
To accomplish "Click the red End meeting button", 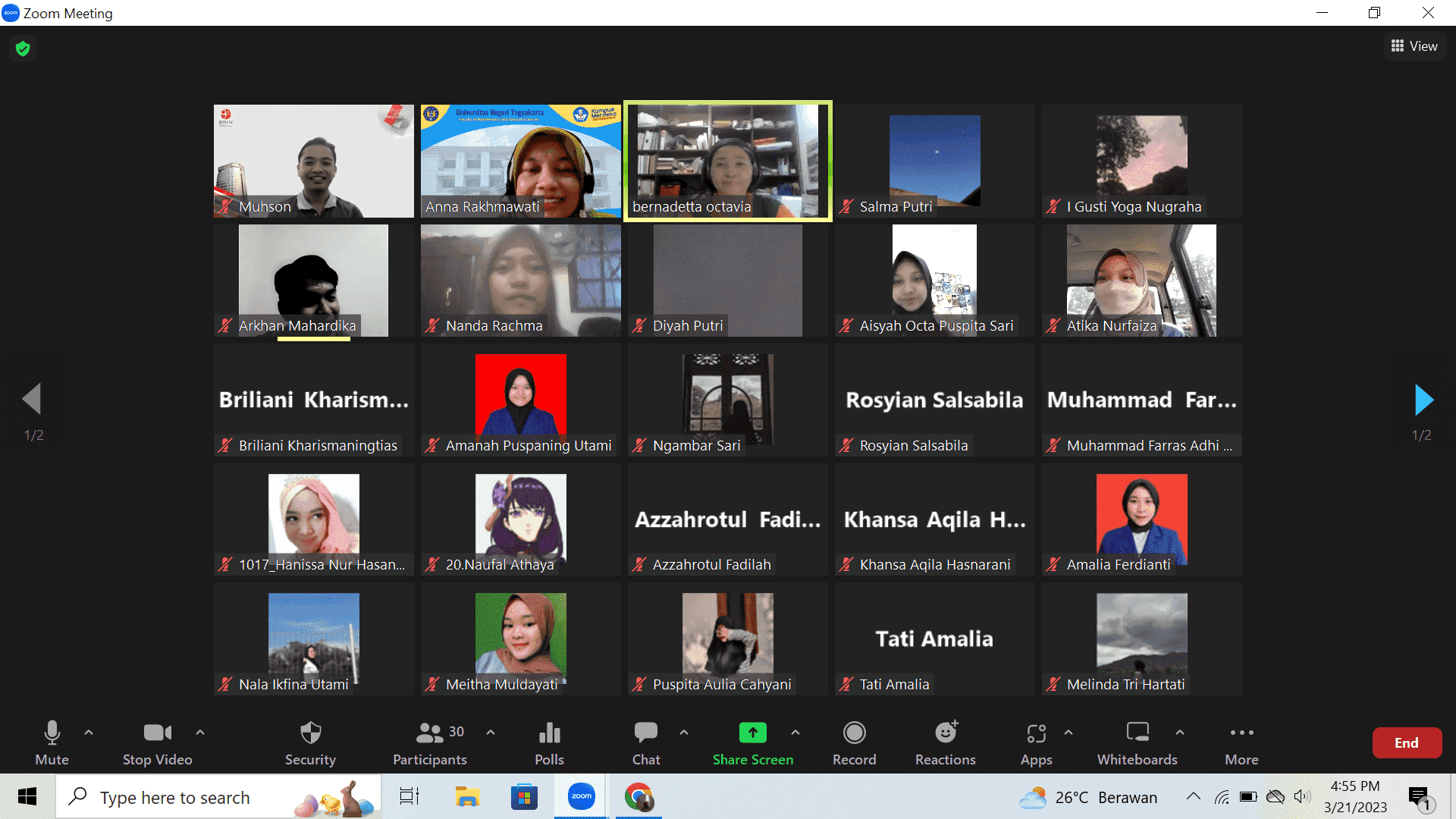I will coord(1406,743).
